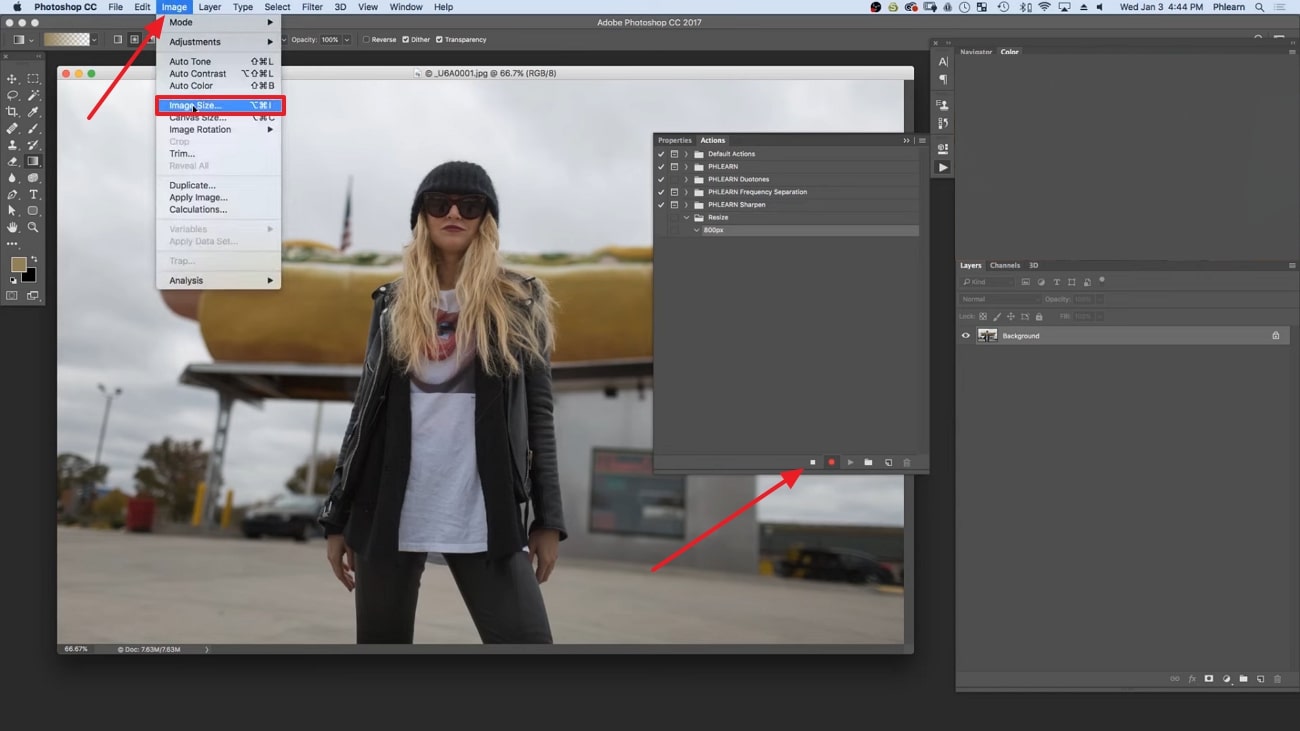The image size is (1300, 731).
Task: Select the Gradient tool
Action: pos(33,162)
